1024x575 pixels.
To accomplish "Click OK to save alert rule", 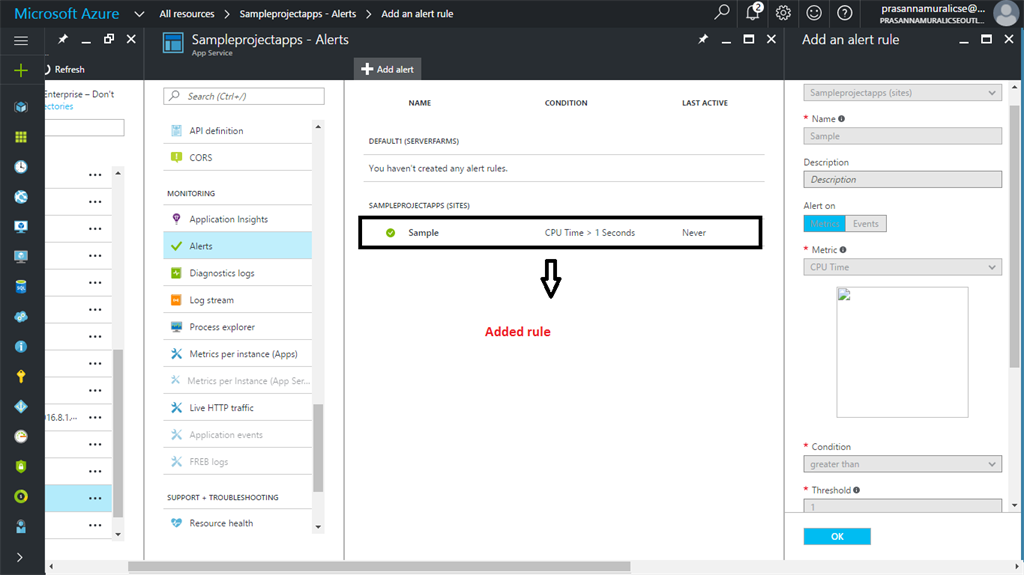I will pos(837,536).
